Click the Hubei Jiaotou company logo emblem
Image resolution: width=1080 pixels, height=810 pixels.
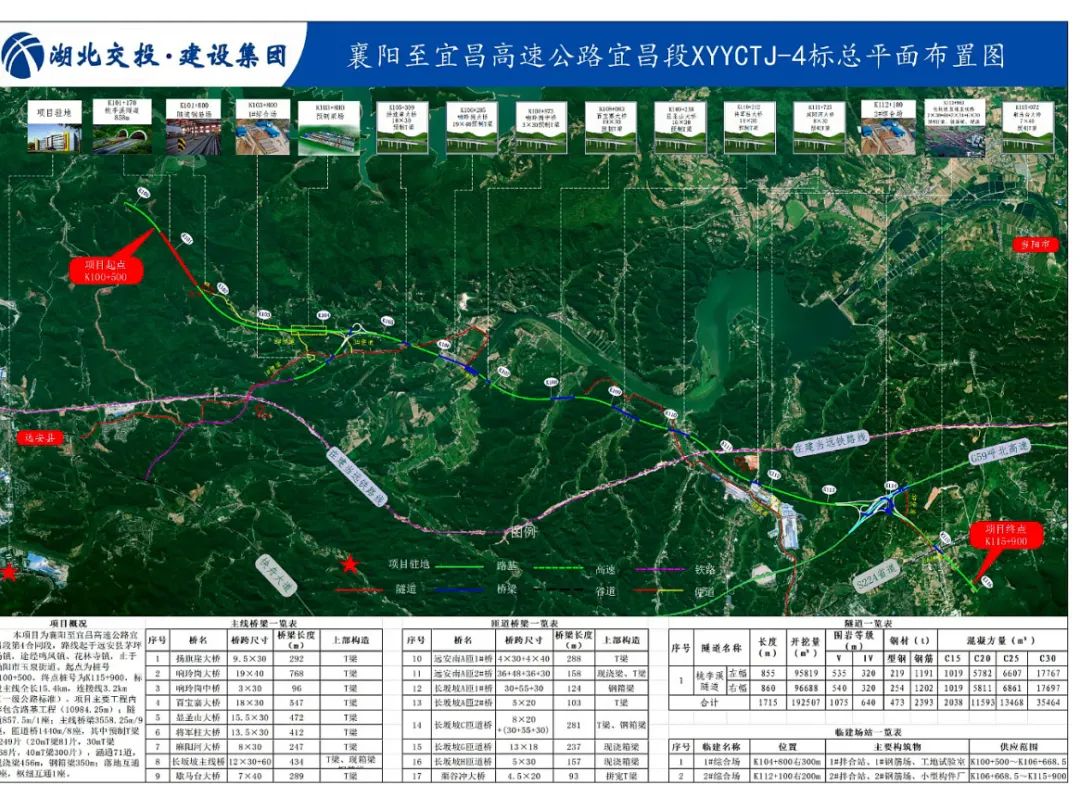coord(22,55)
